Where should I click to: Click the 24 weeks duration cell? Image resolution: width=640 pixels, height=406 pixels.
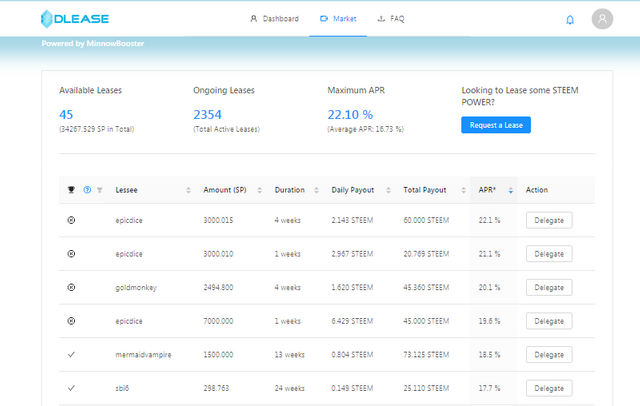[289, 388]
